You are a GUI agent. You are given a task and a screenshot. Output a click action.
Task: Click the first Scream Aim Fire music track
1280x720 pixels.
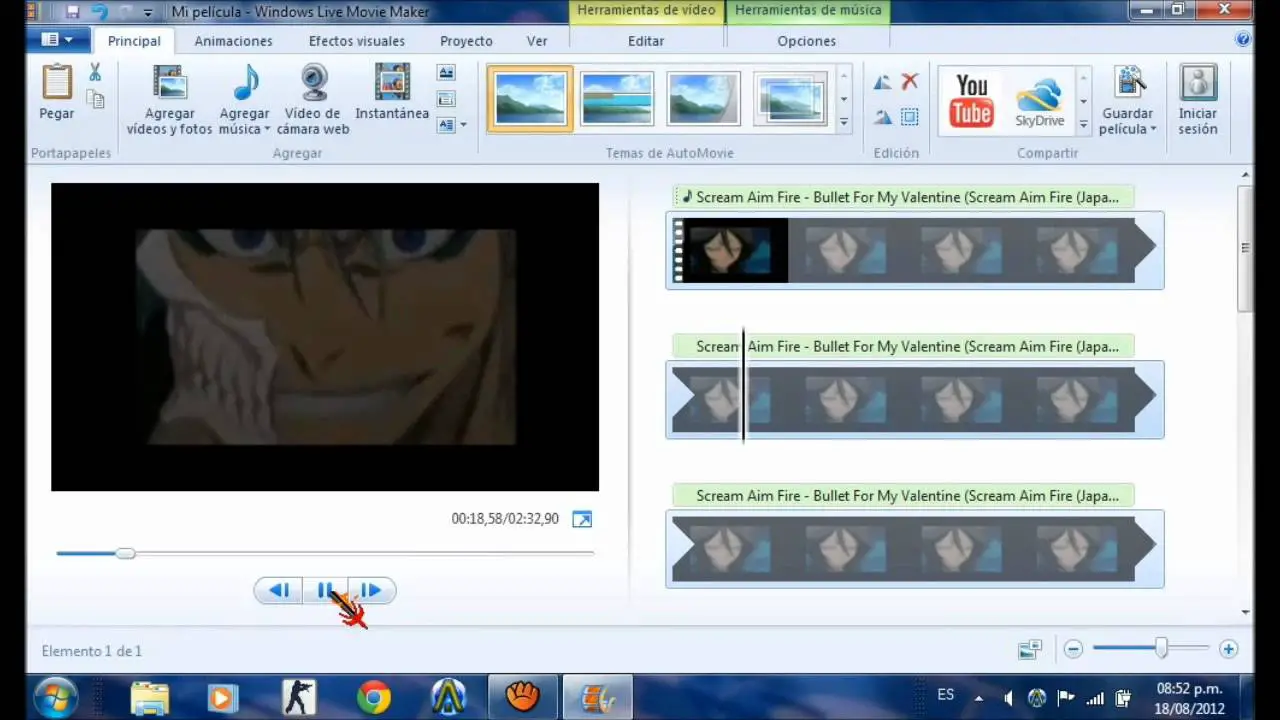pyautogui.click(x=903, y=198)
